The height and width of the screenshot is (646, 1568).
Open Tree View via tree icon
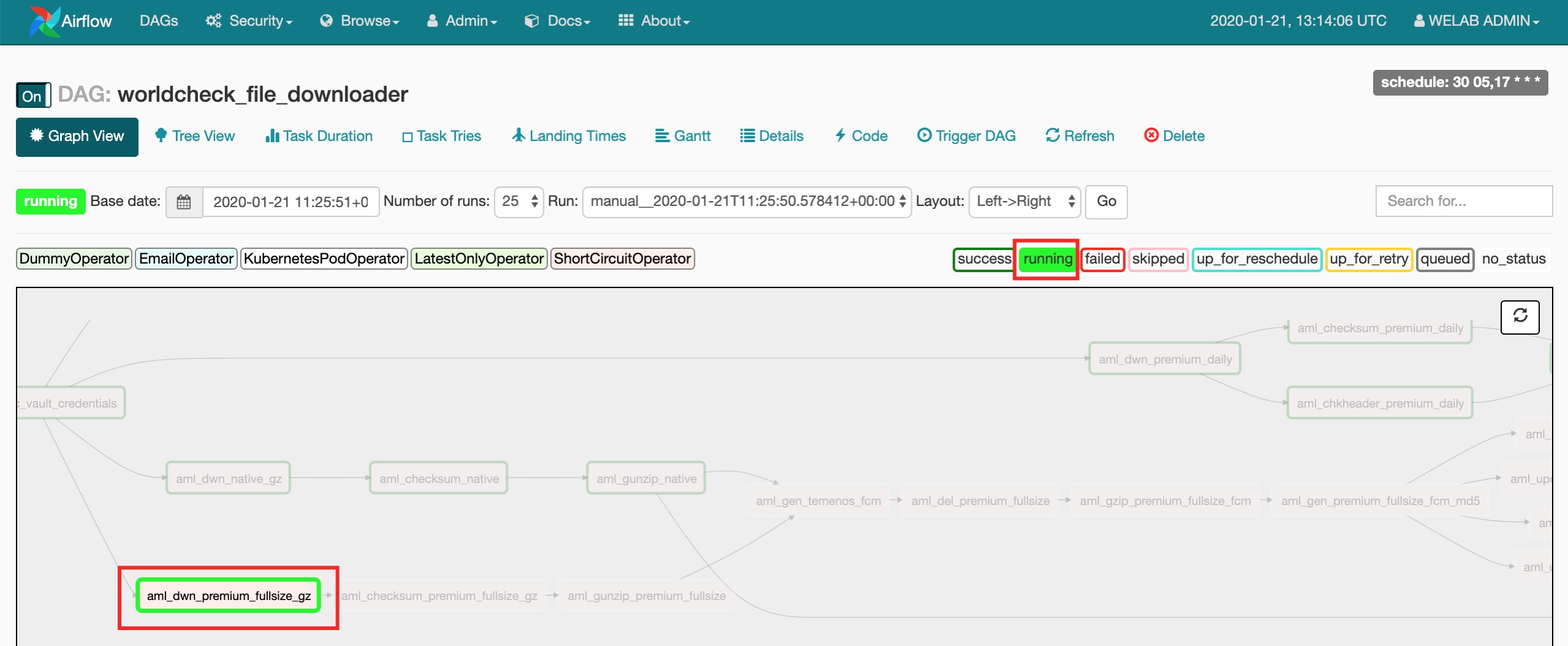161,135
